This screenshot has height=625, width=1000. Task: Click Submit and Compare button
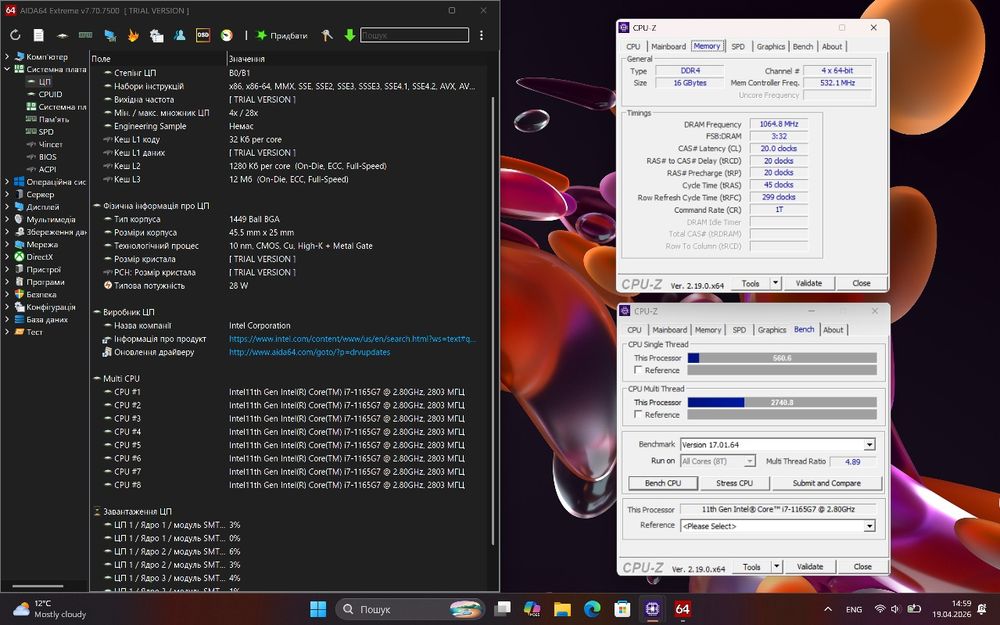(827, 483)
